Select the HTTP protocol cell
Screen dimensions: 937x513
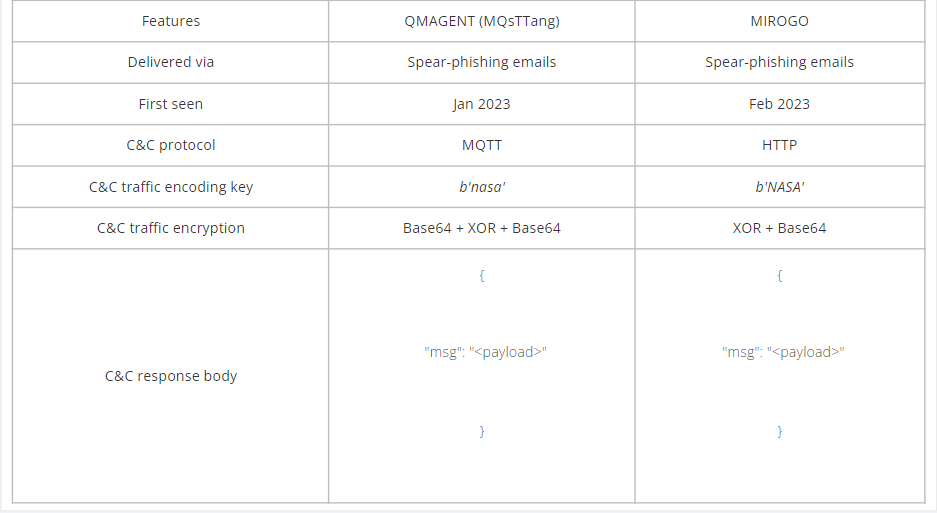pos(779,145)
